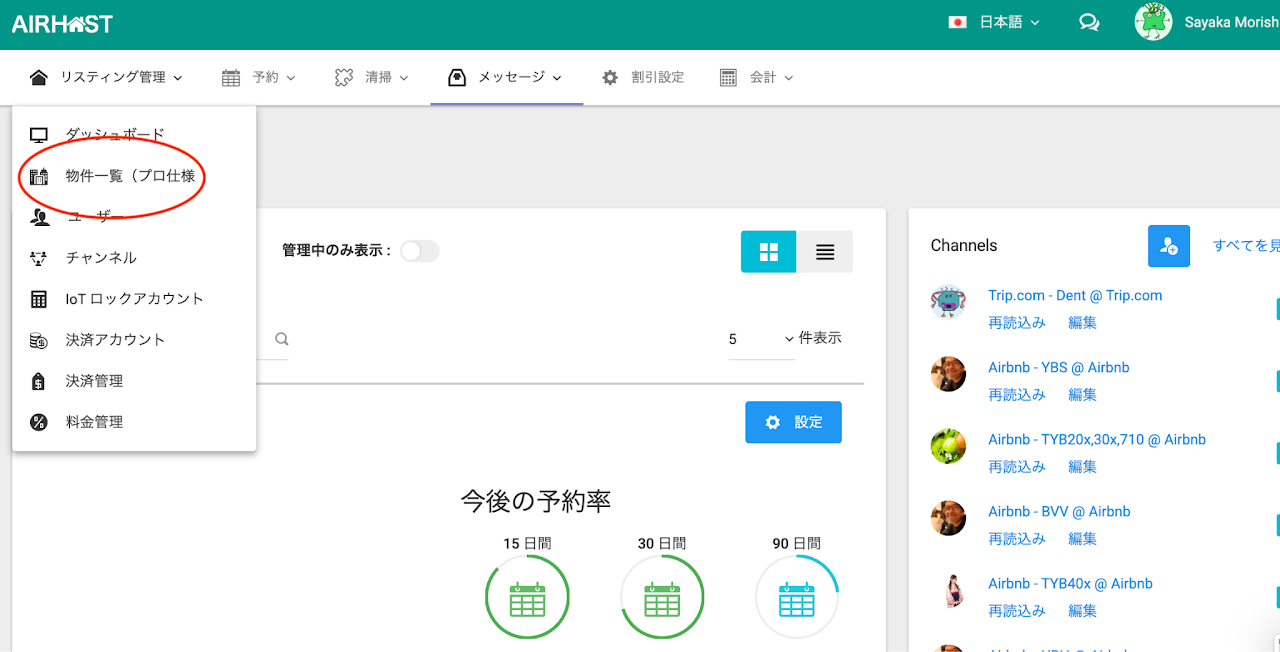Open Trip.com - Dent @ Trip.com link

click(x=1075, y=296)
